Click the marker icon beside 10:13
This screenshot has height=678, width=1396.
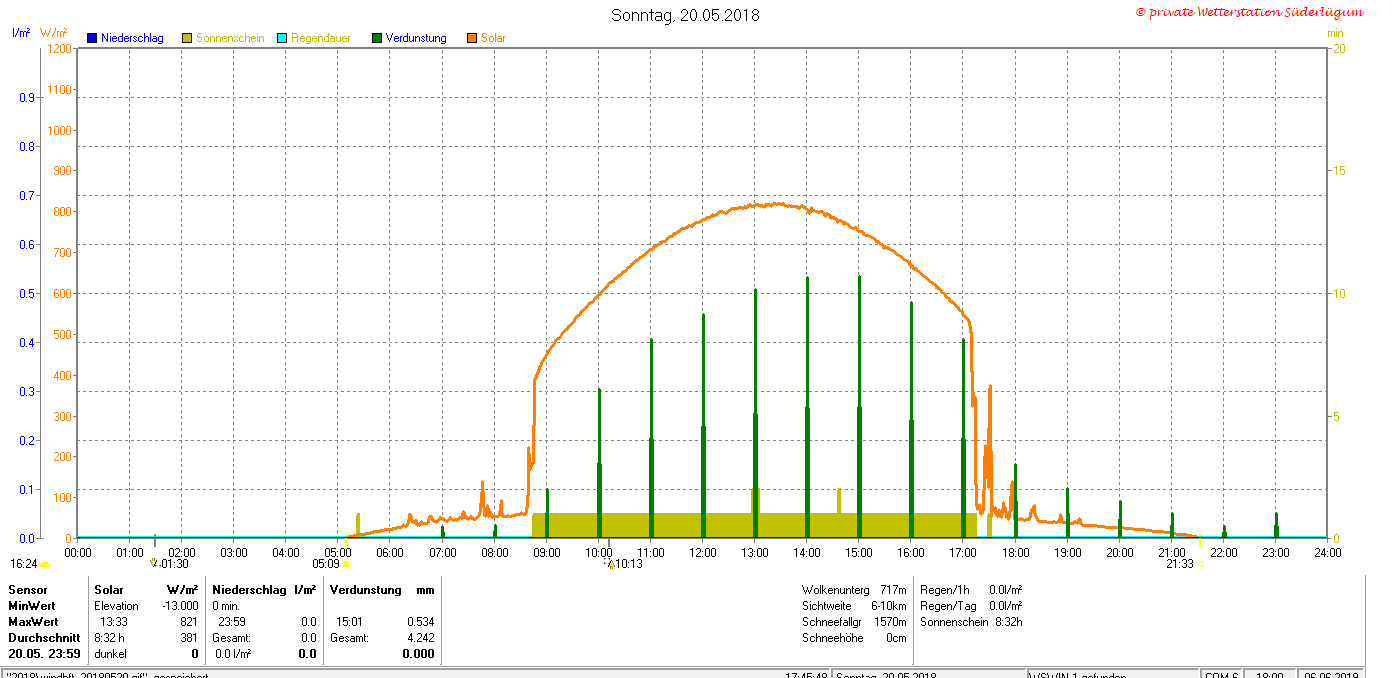pyautogui.click(x=610, y=564)
